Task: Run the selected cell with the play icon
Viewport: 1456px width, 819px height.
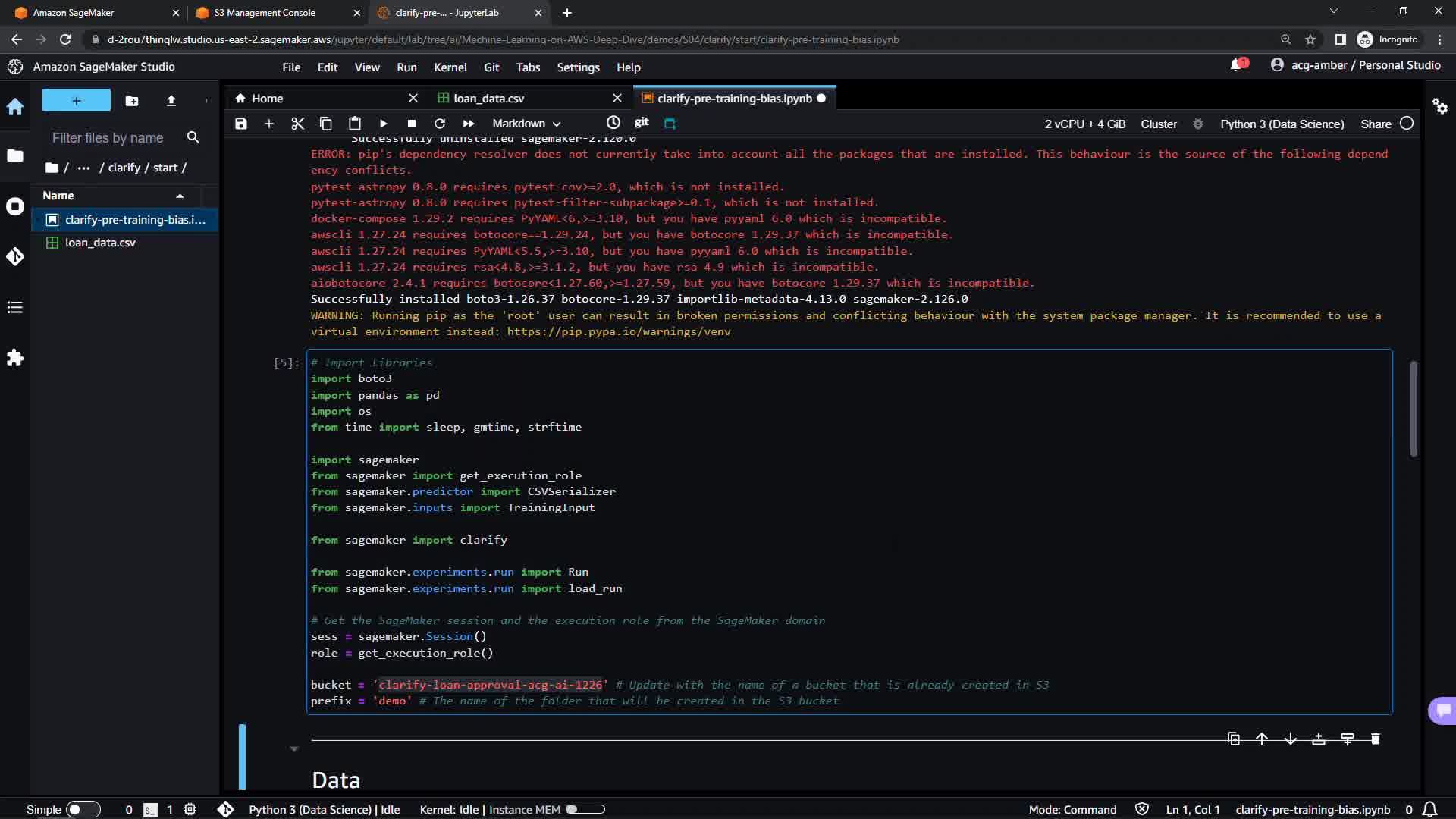Action: [383, 124]
